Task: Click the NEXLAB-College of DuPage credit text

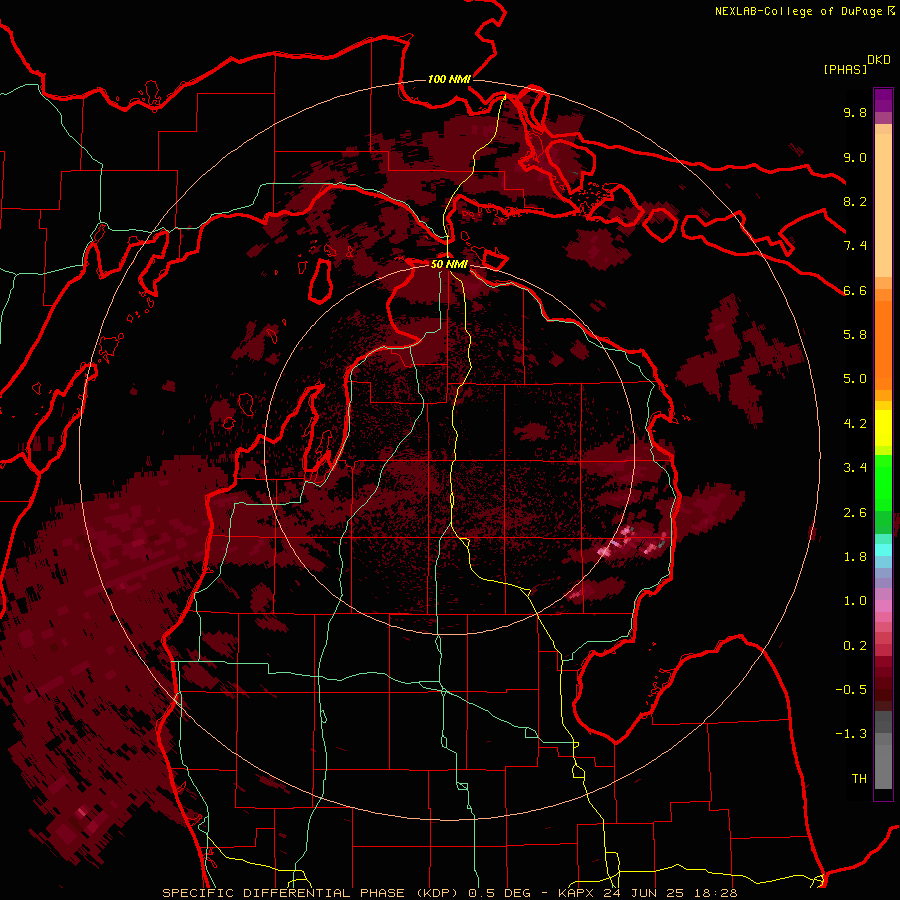Action: point(804,11)
